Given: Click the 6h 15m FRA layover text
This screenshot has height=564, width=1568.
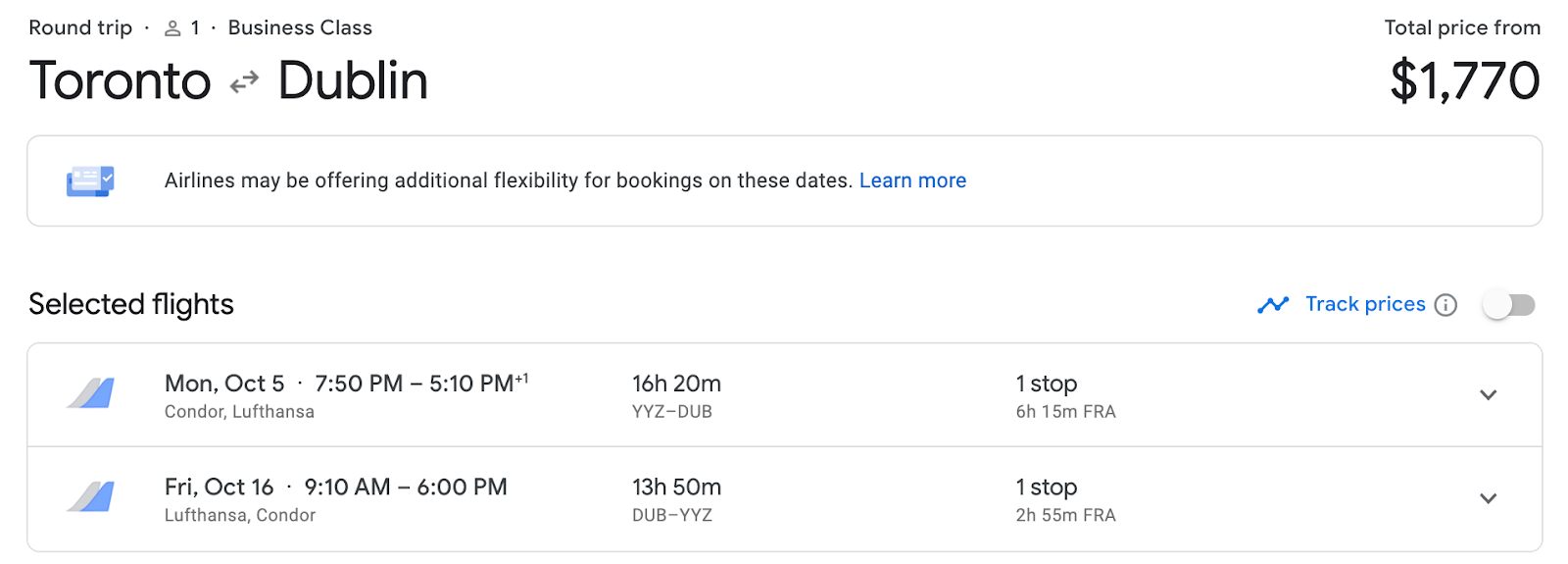Looking at the screenshot, I should [x=1065, y=412].
